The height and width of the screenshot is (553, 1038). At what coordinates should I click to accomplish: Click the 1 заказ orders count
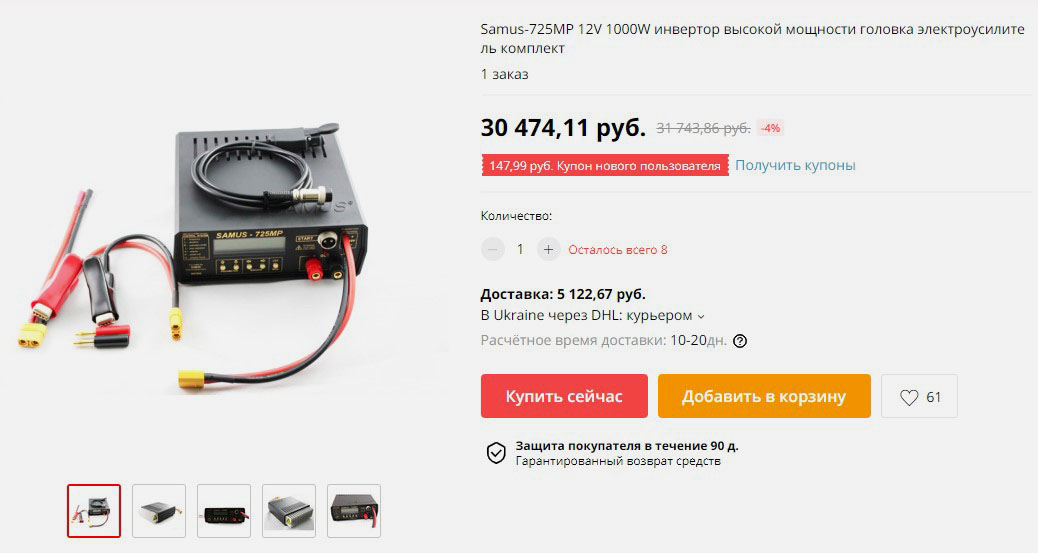[504, 74]
